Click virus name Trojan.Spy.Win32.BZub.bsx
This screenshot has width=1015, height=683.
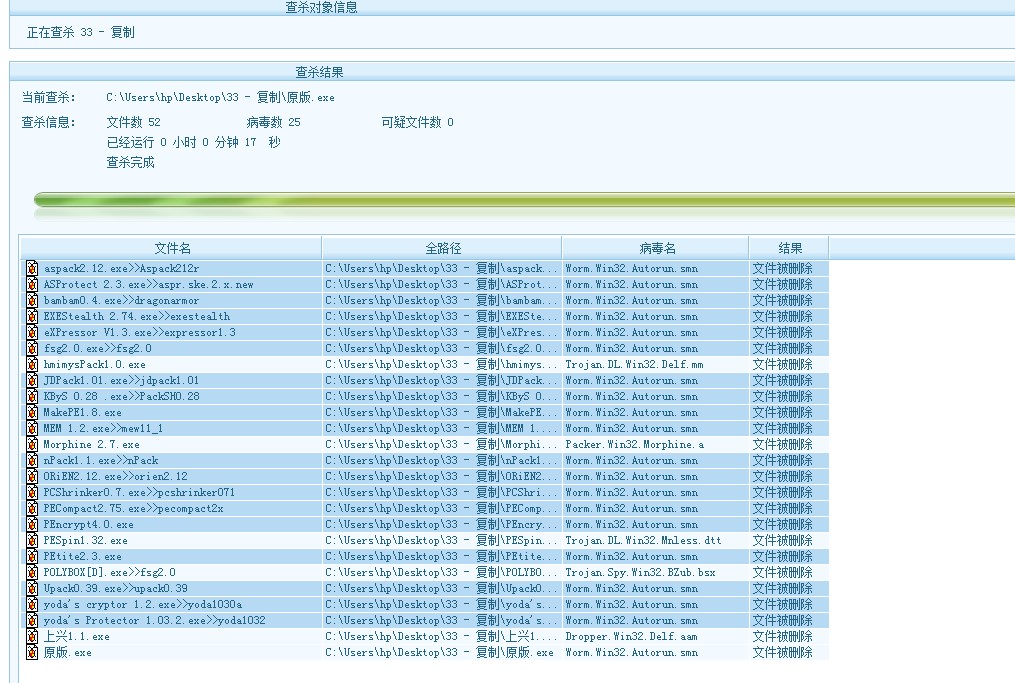click(640, 572)
